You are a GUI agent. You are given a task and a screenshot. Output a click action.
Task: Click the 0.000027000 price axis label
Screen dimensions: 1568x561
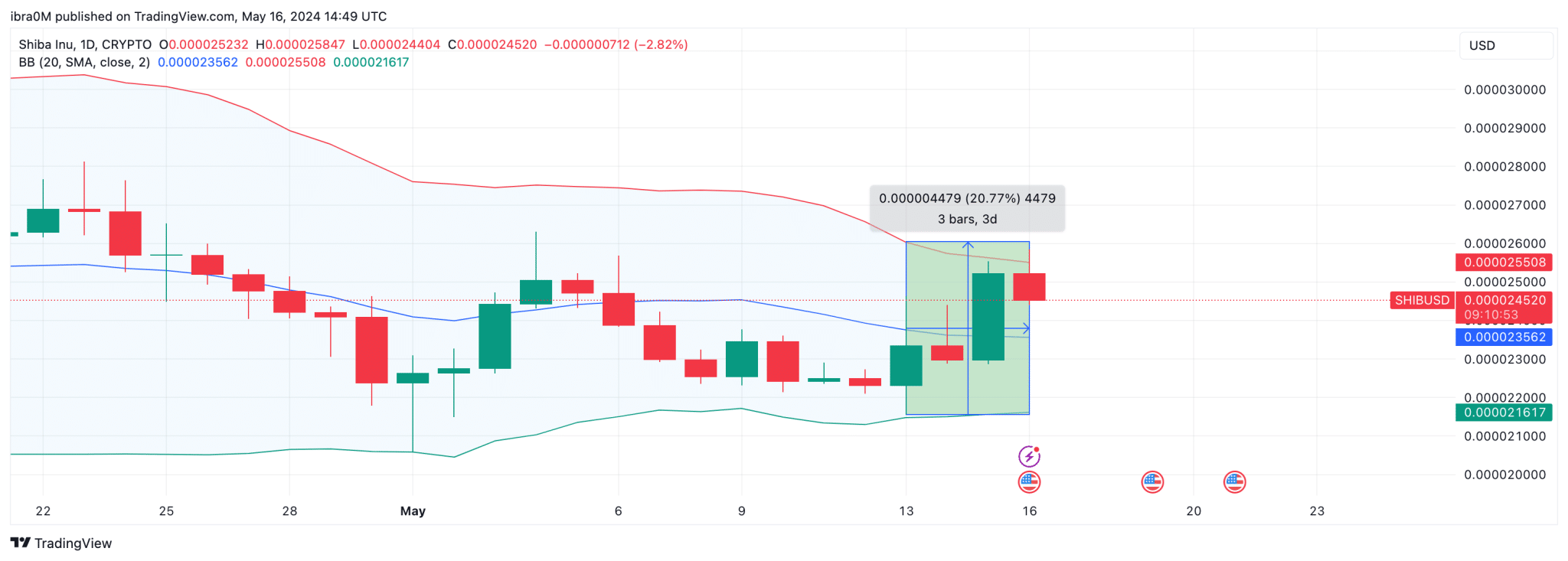[x=1504, y=205]
